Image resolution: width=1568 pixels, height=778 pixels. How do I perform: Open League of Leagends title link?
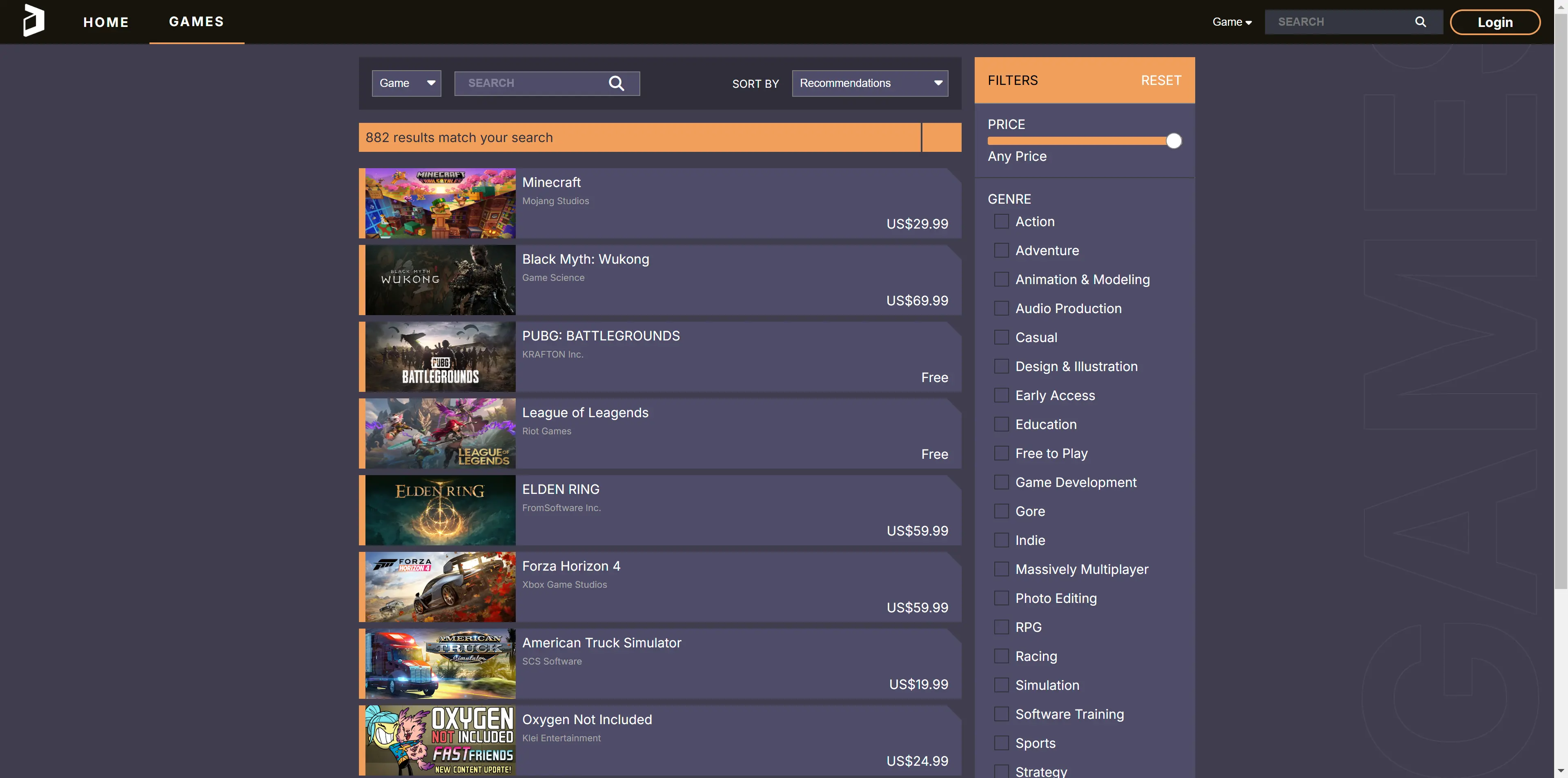(x=585, y=412)
